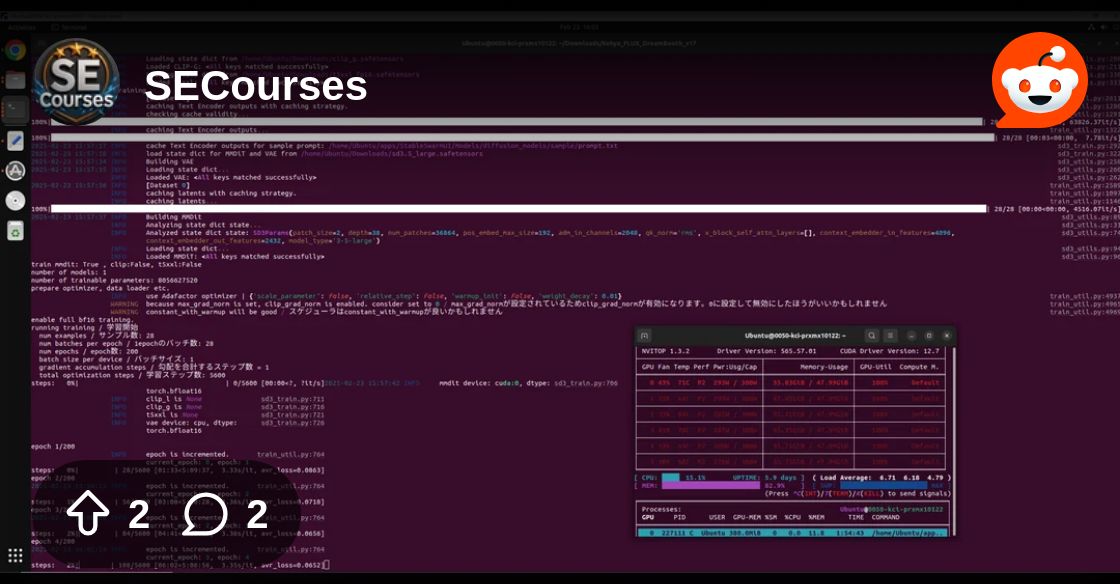Open the Files manager dock icon
Image resolution: width=1120 pixels, height=584 pixels.
15,80
